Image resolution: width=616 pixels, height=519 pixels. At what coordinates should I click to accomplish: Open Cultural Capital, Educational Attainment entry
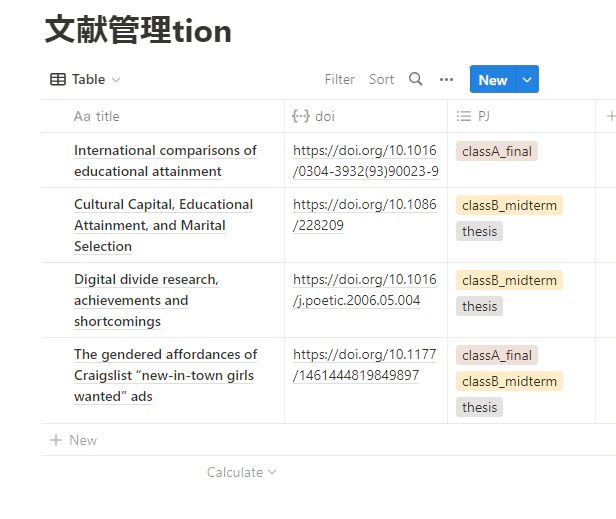163,225
